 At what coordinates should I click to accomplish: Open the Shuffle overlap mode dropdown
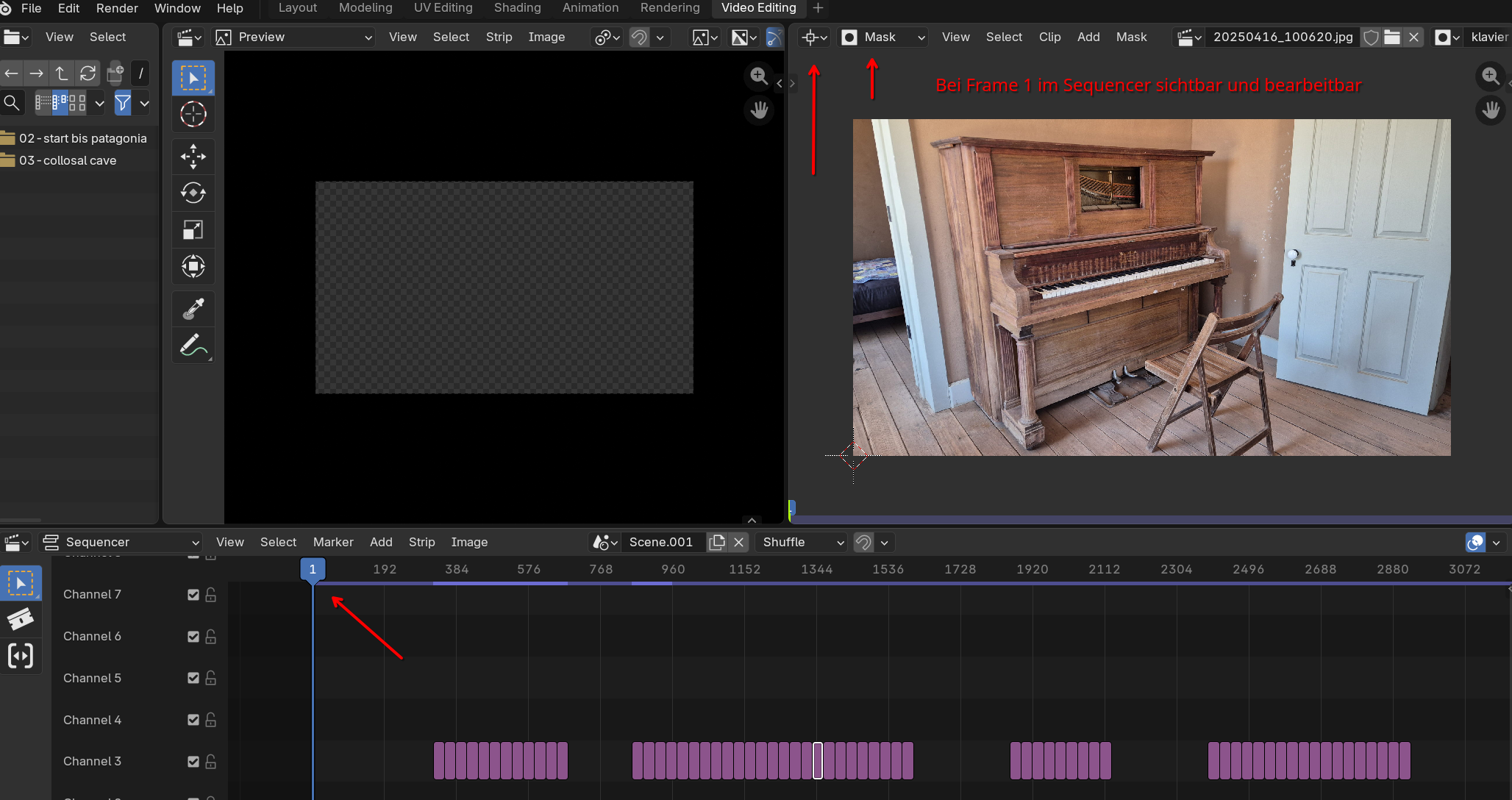click(802, 542)
